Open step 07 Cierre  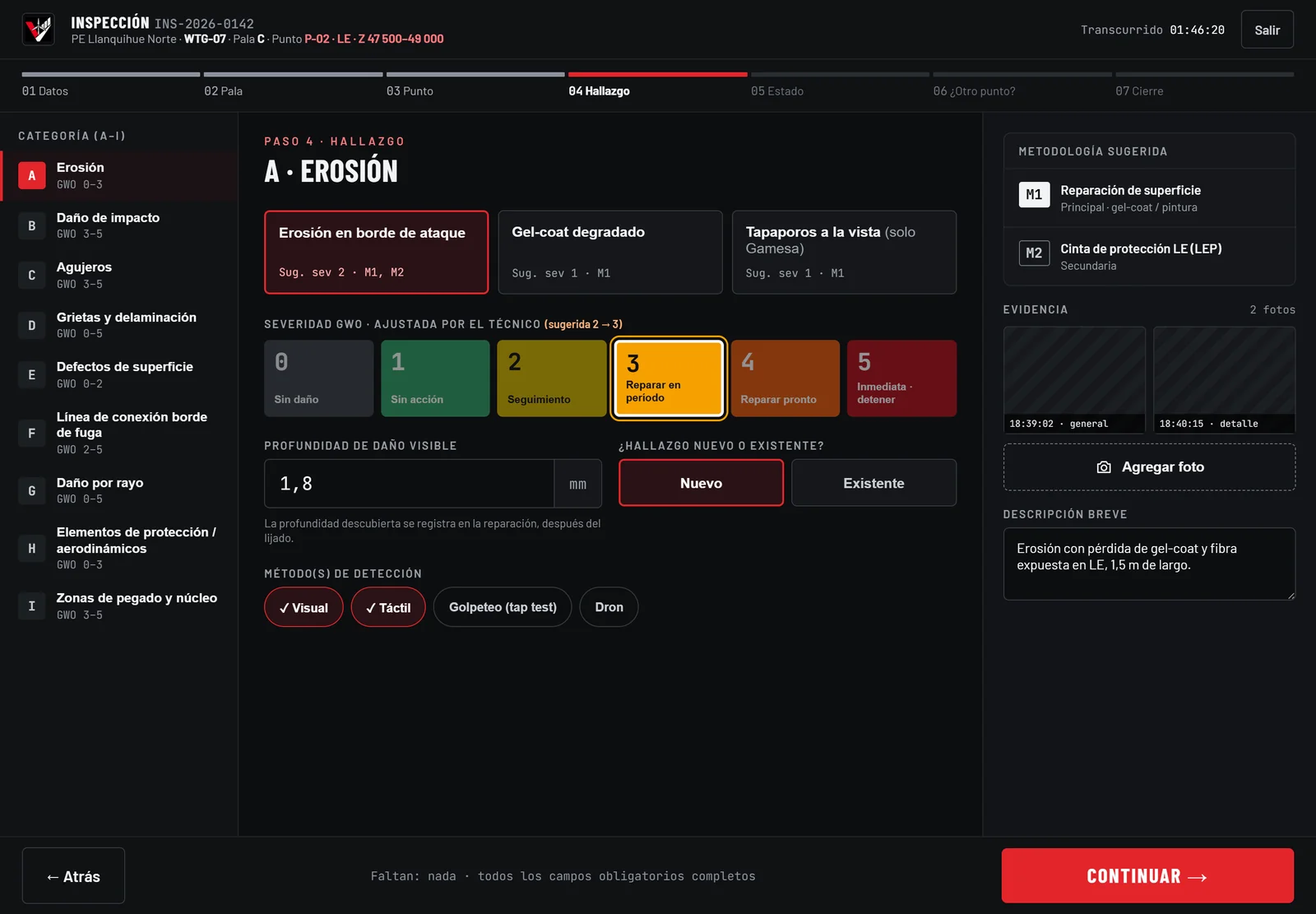(x=1204, y=86)
